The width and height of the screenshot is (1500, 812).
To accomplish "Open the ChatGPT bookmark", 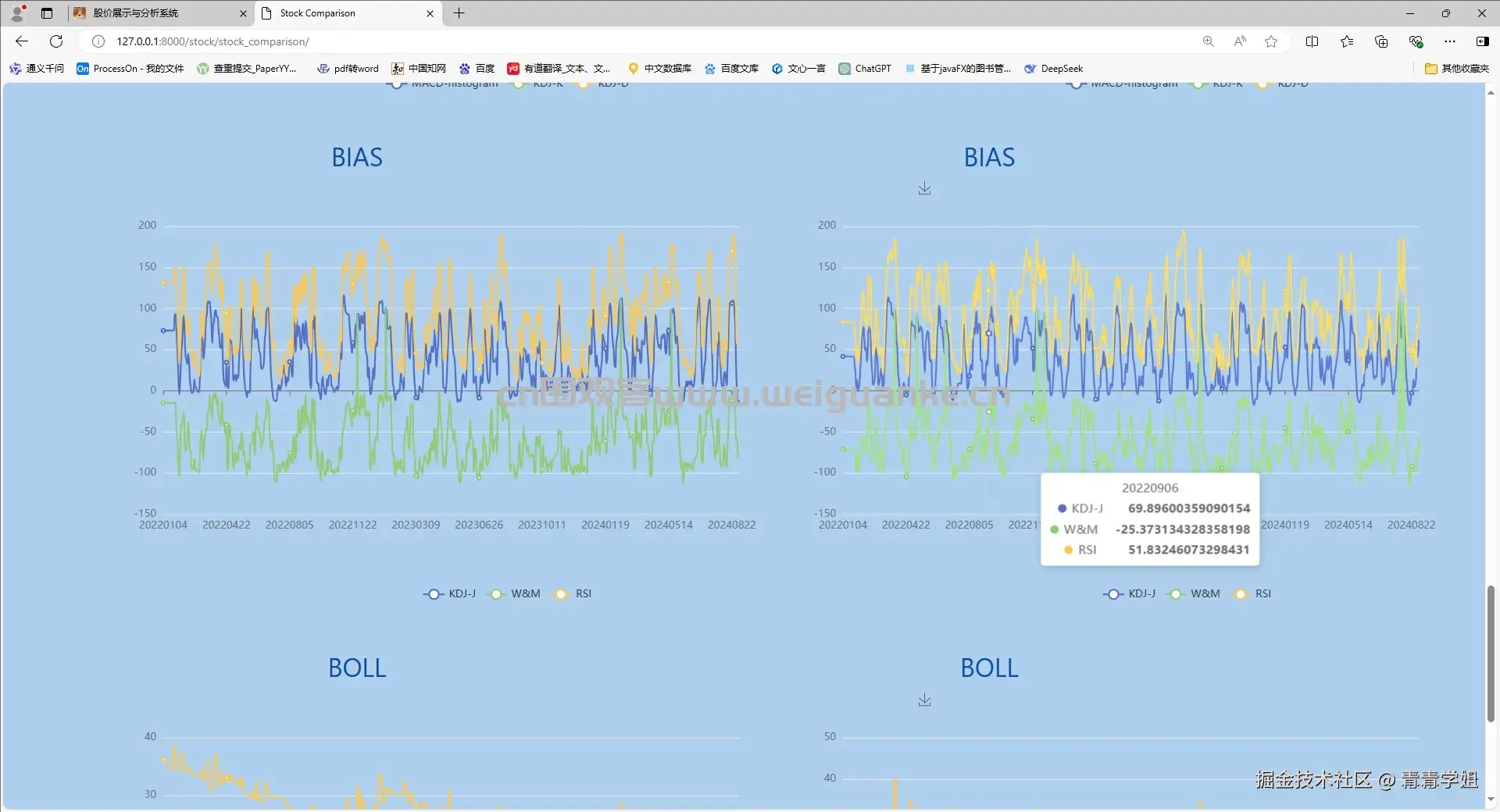I will [865, 69].
